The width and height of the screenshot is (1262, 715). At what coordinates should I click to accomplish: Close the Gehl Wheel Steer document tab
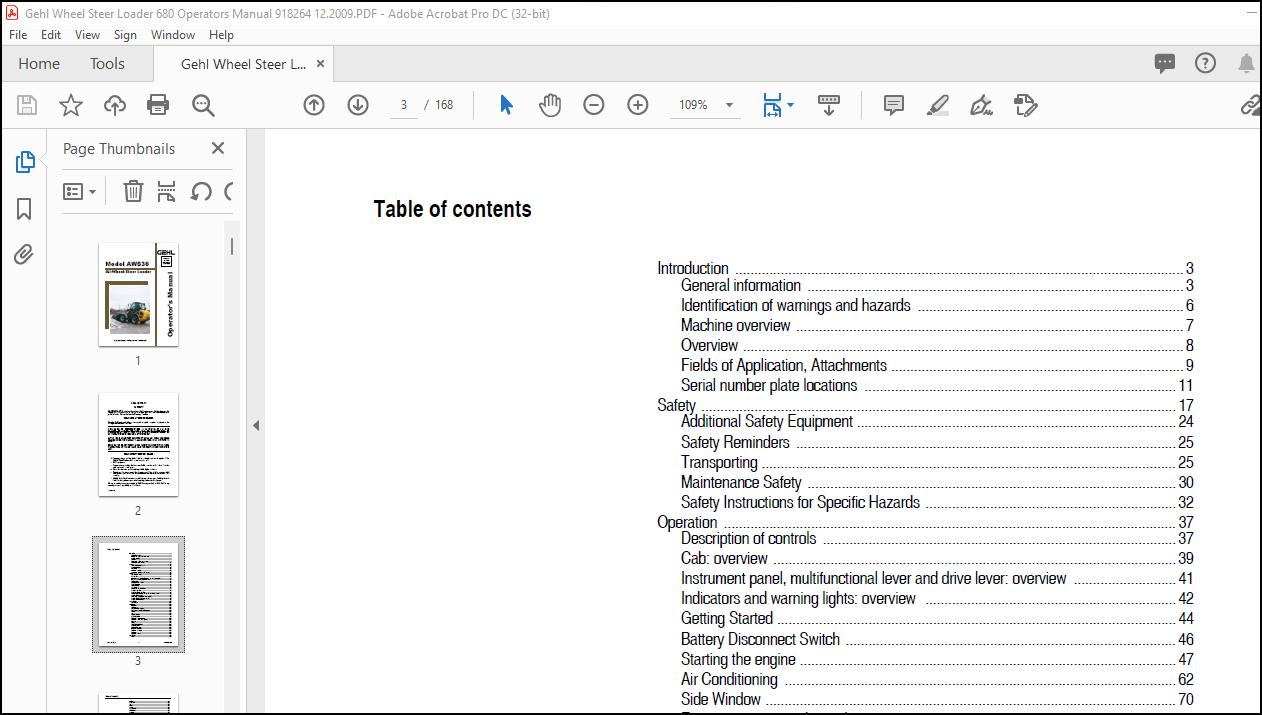point(320,64)
